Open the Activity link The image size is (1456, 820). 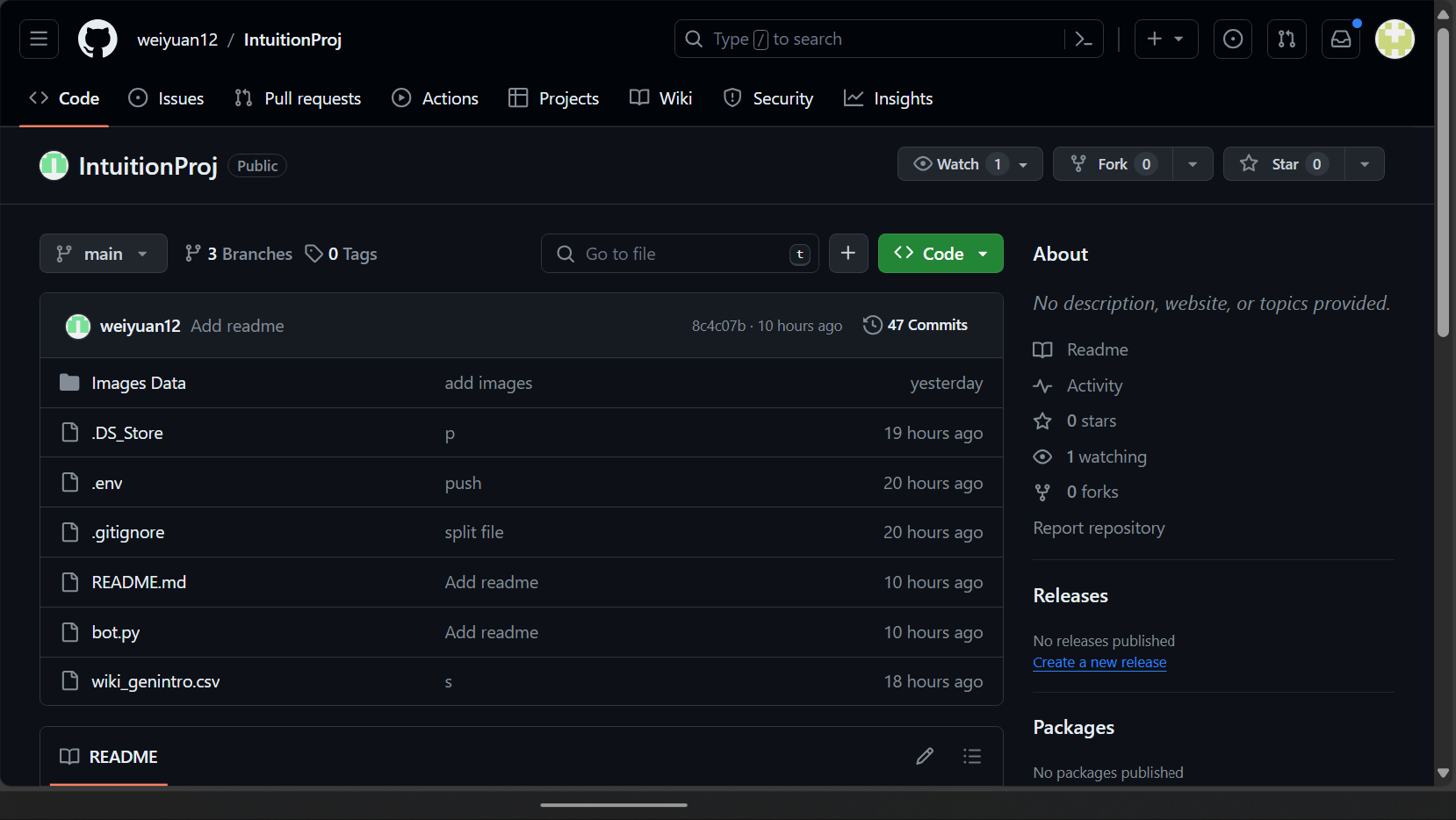point(1094,385)
